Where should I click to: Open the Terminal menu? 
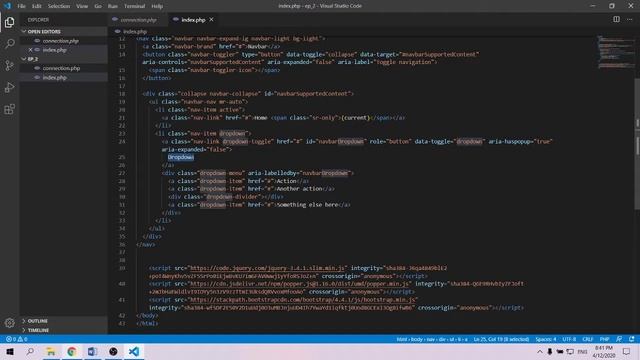click(134, 6)
